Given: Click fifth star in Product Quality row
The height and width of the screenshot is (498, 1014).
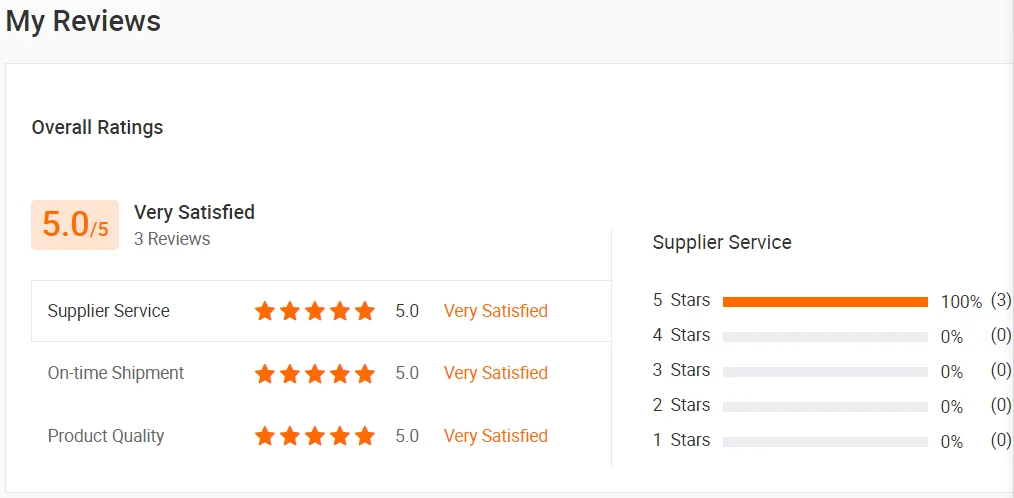Looking at the screenshot, I should (x=365, y=436).
